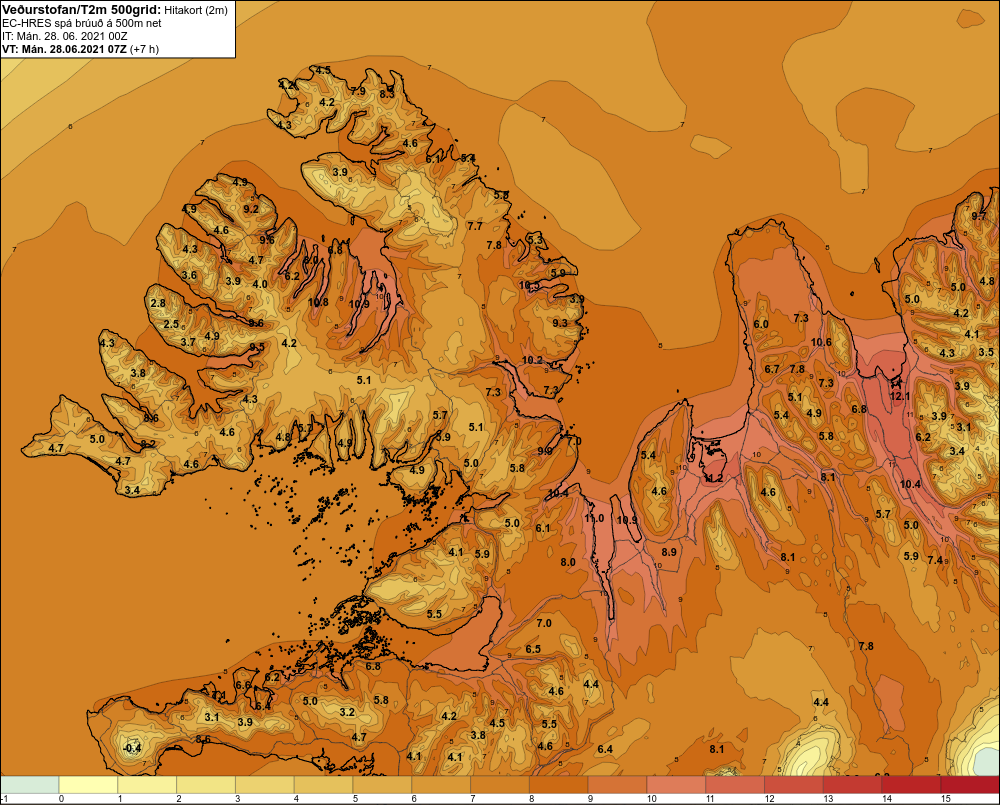Select the 6.6 temperature value

tap(242, 685)
